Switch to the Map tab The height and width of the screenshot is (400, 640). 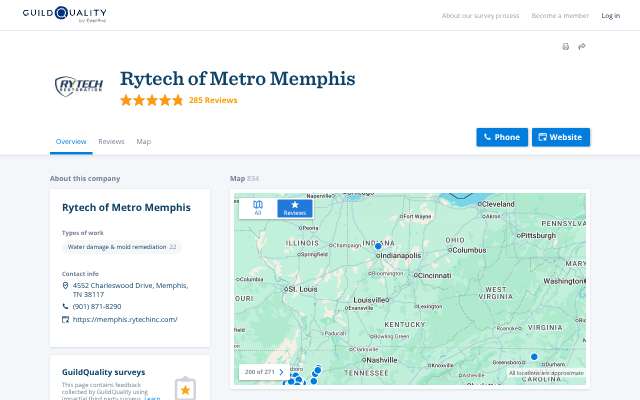click(144, 142)
